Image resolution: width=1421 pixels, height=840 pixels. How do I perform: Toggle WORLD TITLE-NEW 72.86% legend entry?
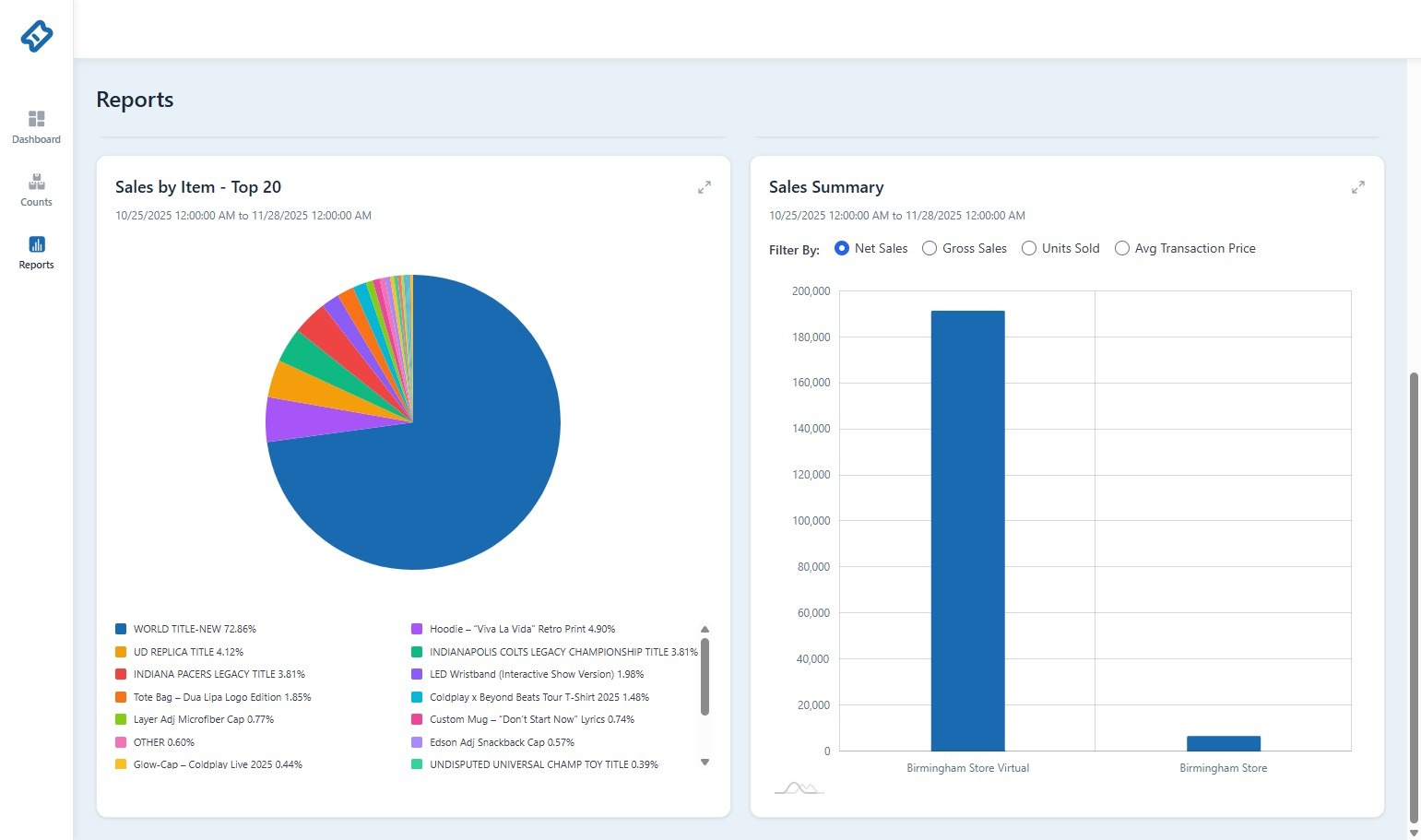[185, 629]
